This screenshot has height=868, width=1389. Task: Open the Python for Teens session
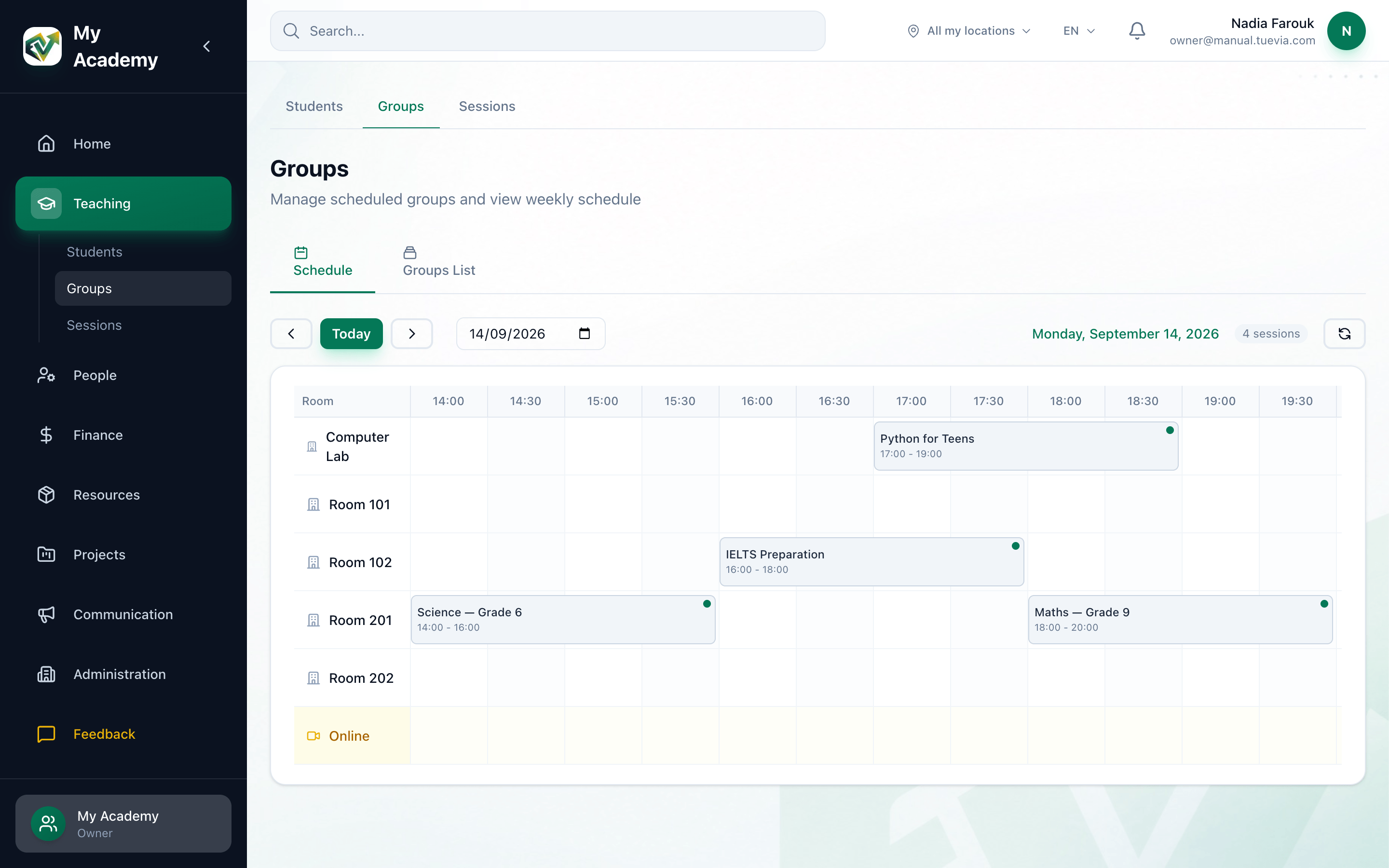pos(1026,446)
